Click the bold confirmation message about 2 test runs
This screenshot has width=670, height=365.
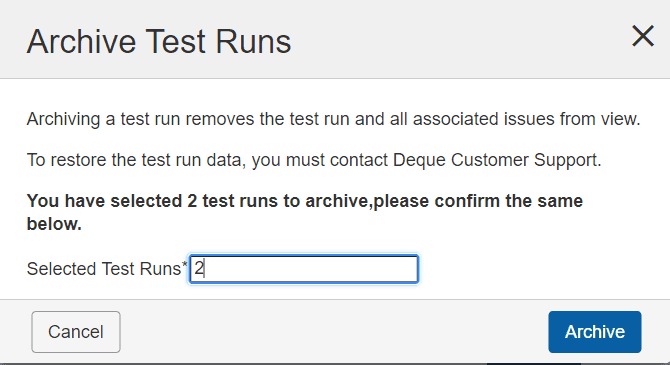coord(305,212)
